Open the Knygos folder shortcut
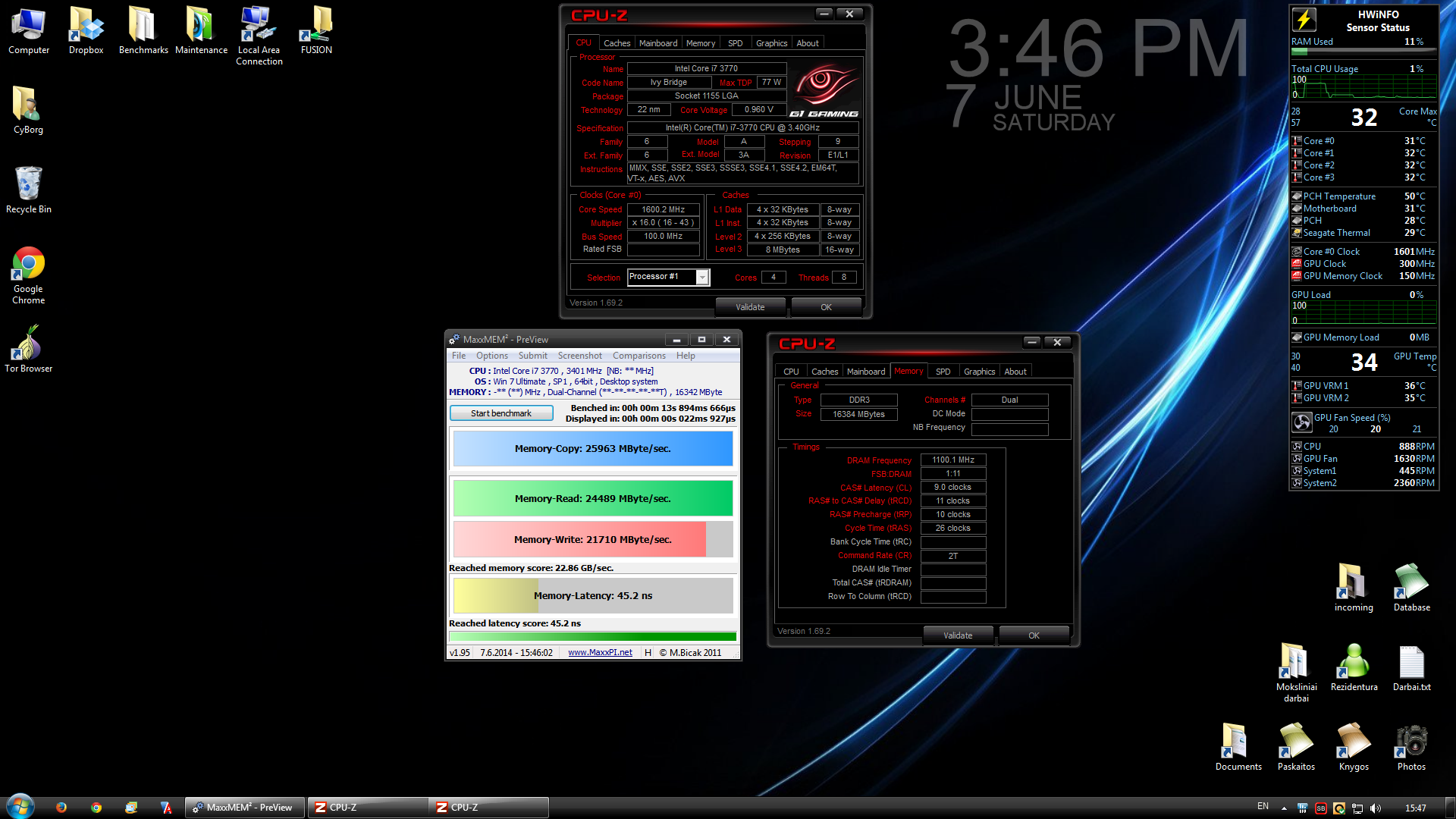The height and width of the screenshot is (819, 1456). click(x=1354, y=747)
